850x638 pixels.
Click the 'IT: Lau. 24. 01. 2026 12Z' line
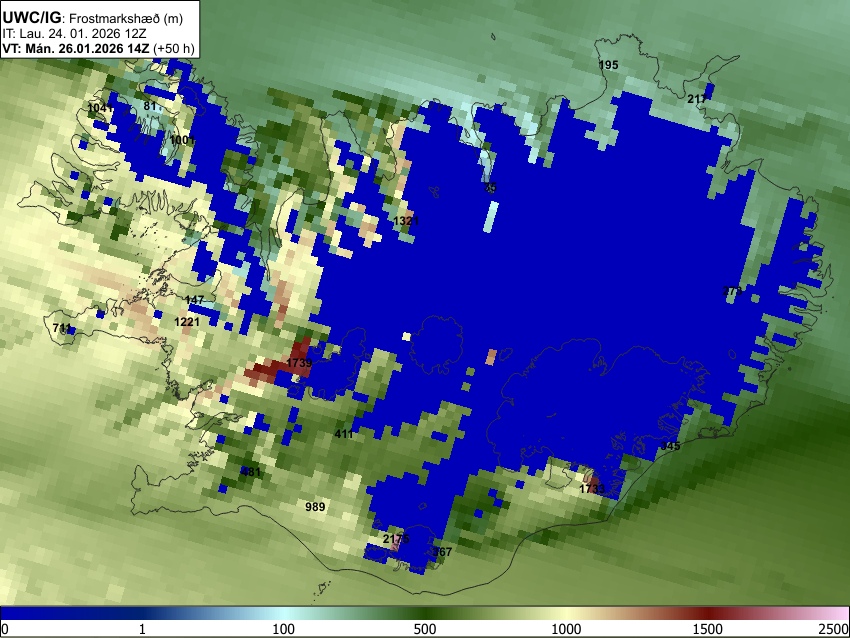click(74, 34)
